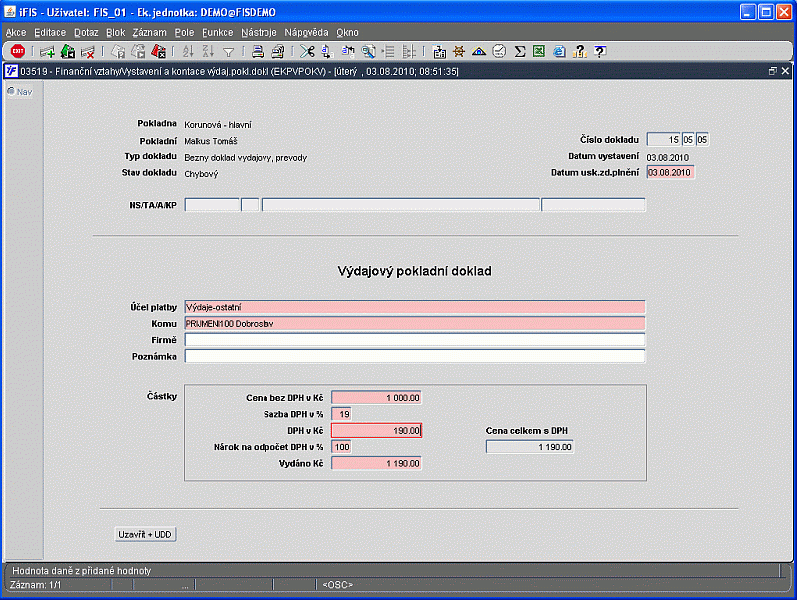Click the Sazba DPH v % field
The height and width of the screenshot is (600, 797).
click(x=341, y=414)
